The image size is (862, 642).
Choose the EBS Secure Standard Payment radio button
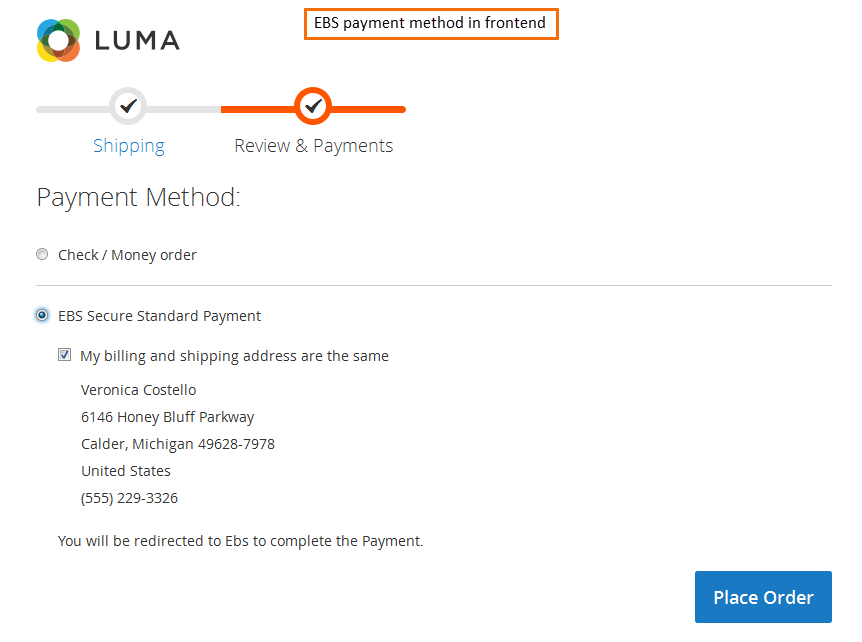(x=42, y=315)
